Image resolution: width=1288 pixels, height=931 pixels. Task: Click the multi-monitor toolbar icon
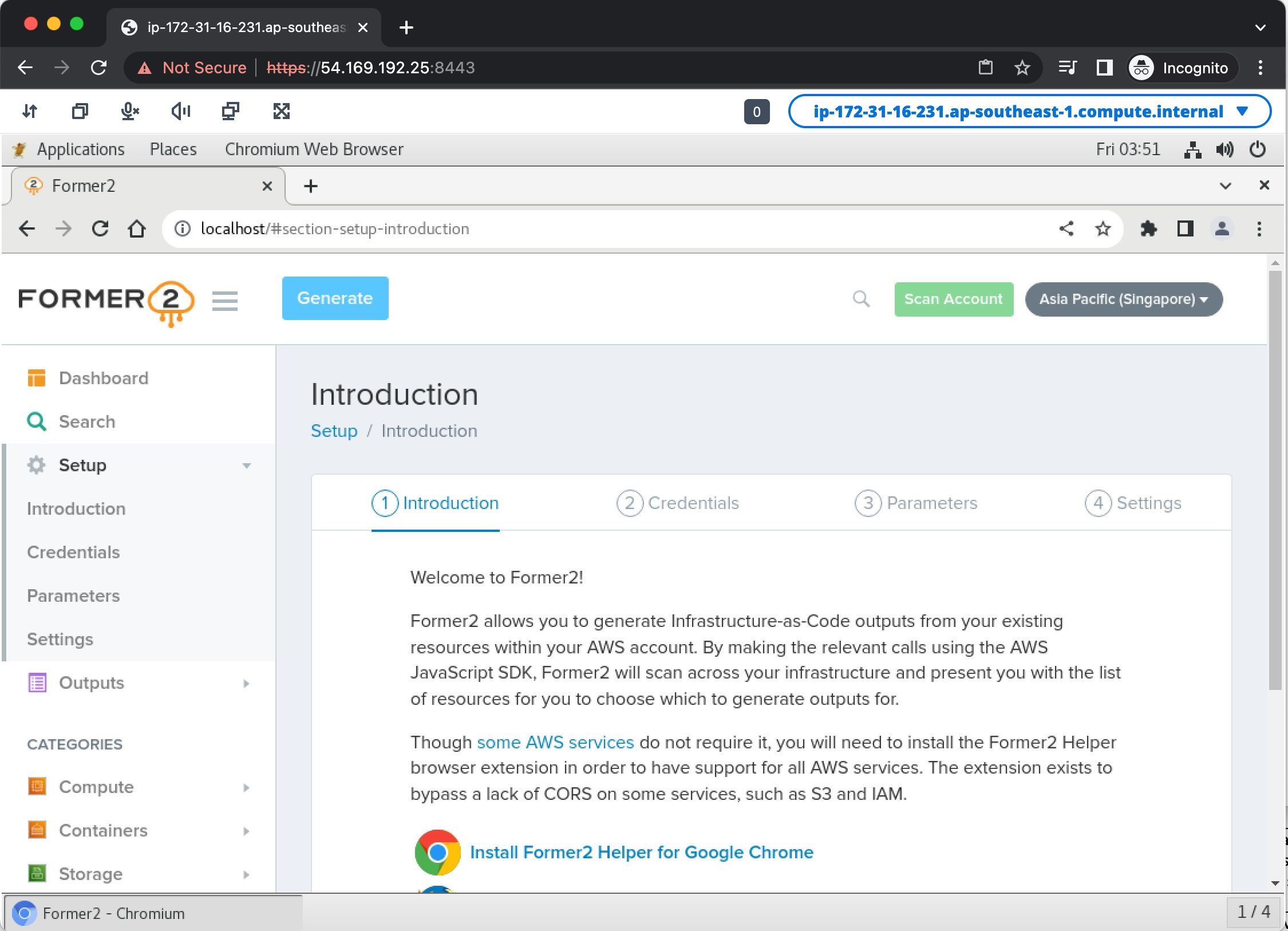pyautogui.click(x=231, y=111)
